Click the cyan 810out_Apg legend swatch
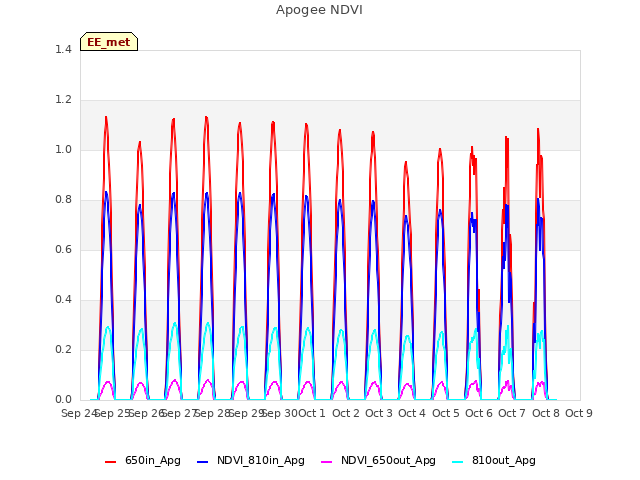Image resolution: width=640 pixels, height=480 pixels. pos(458,462)
